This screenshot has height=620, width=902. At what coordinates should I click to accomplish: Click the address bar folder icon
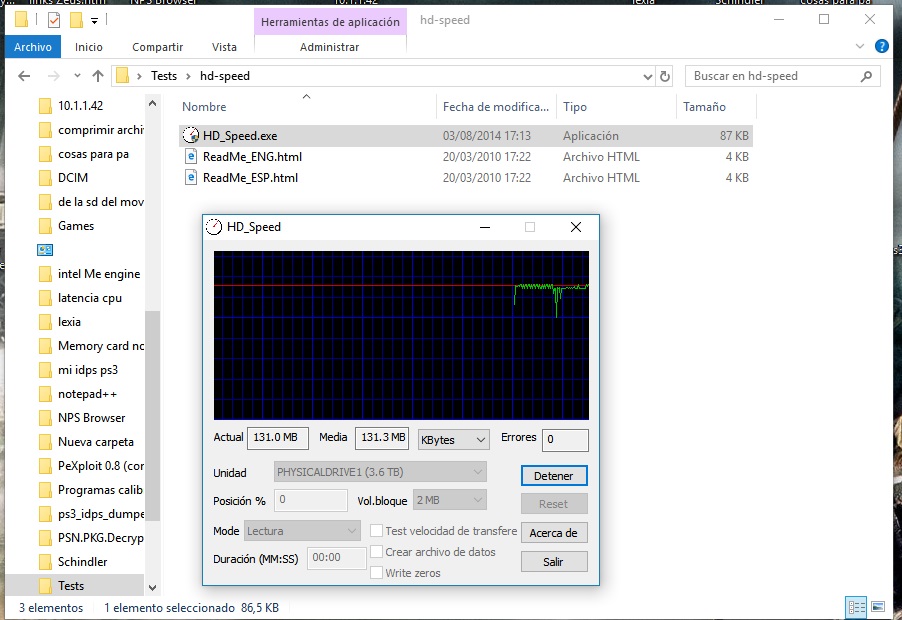[x=122, y=76]
